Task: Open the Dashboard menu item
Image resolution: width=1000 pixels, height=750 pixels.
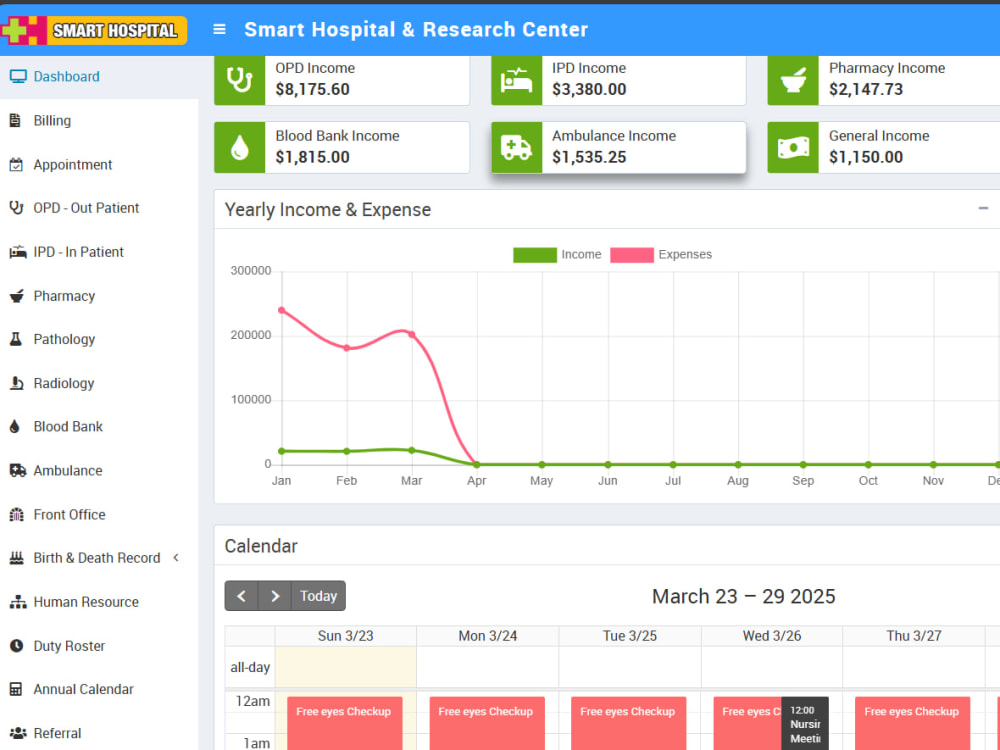Action: click(x=99, y=77)
